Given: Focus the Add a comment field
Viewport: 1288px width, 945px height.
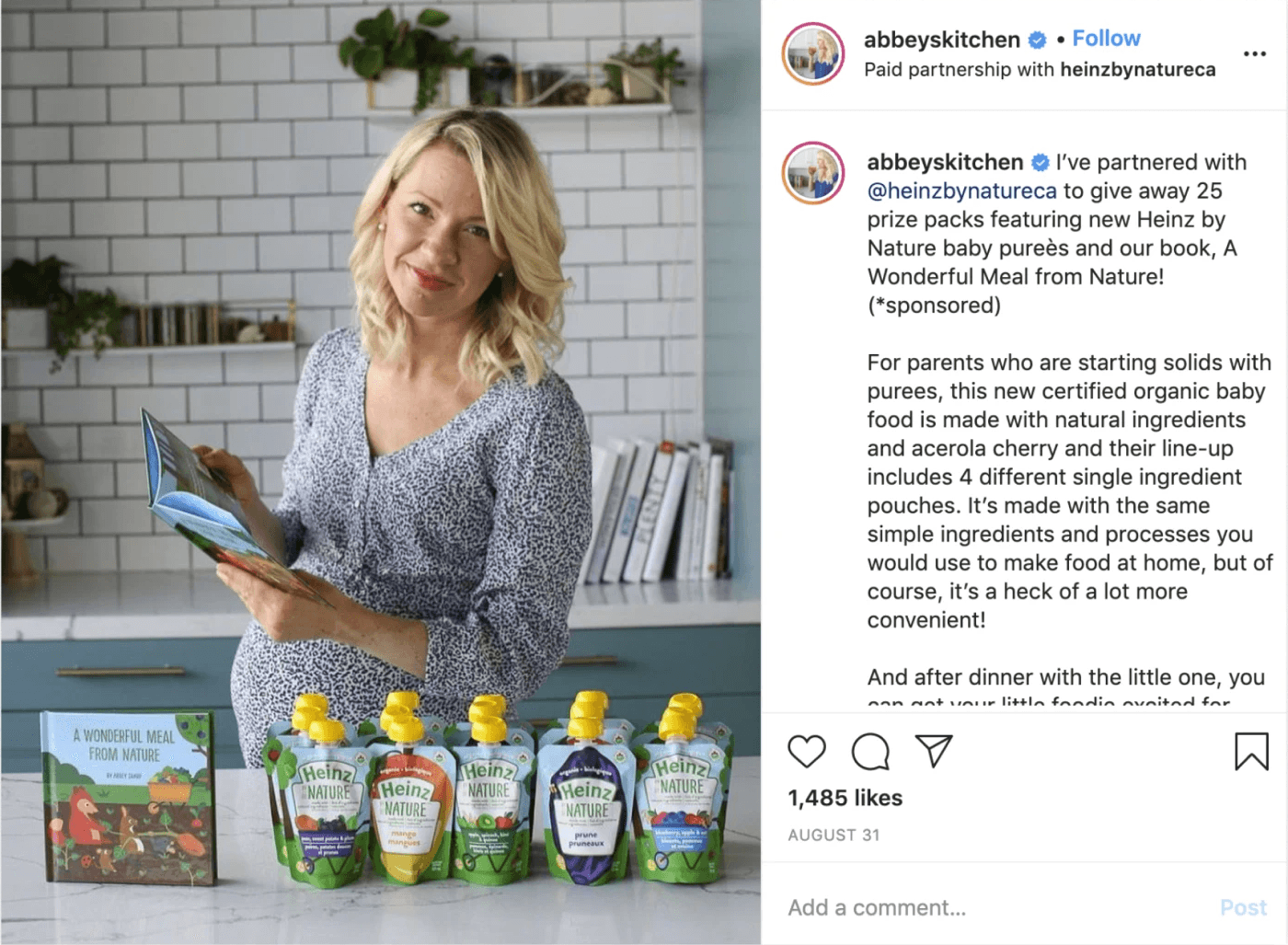Looking at the screenshot, I should coord(998,907).
